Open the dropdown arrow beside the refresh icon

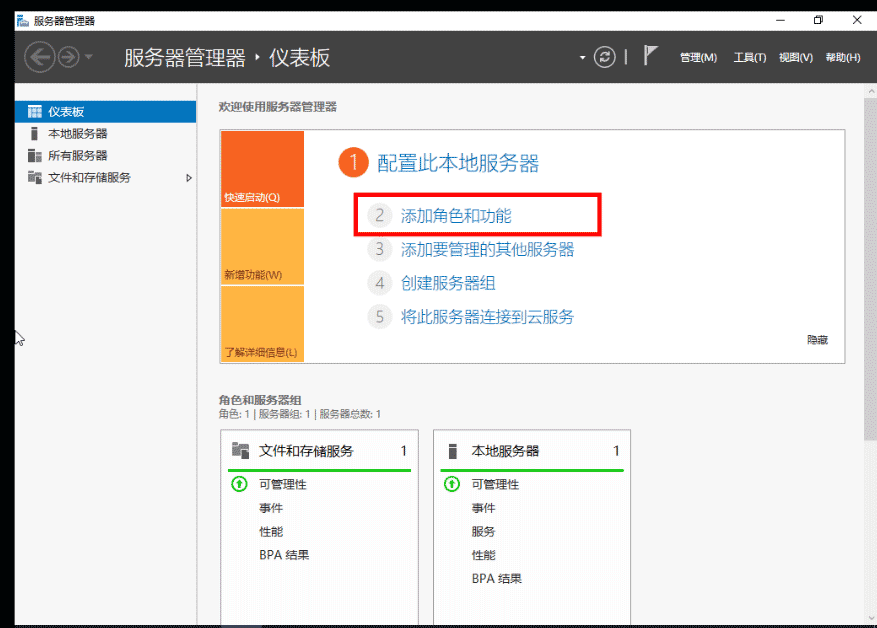[581, 57]
